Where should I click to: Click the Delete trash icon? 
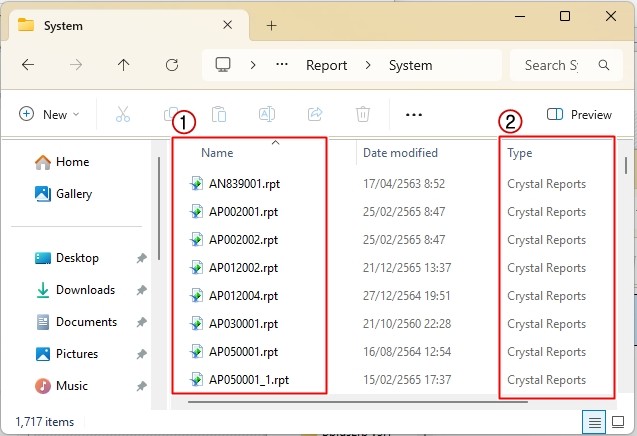click(364, 115)
